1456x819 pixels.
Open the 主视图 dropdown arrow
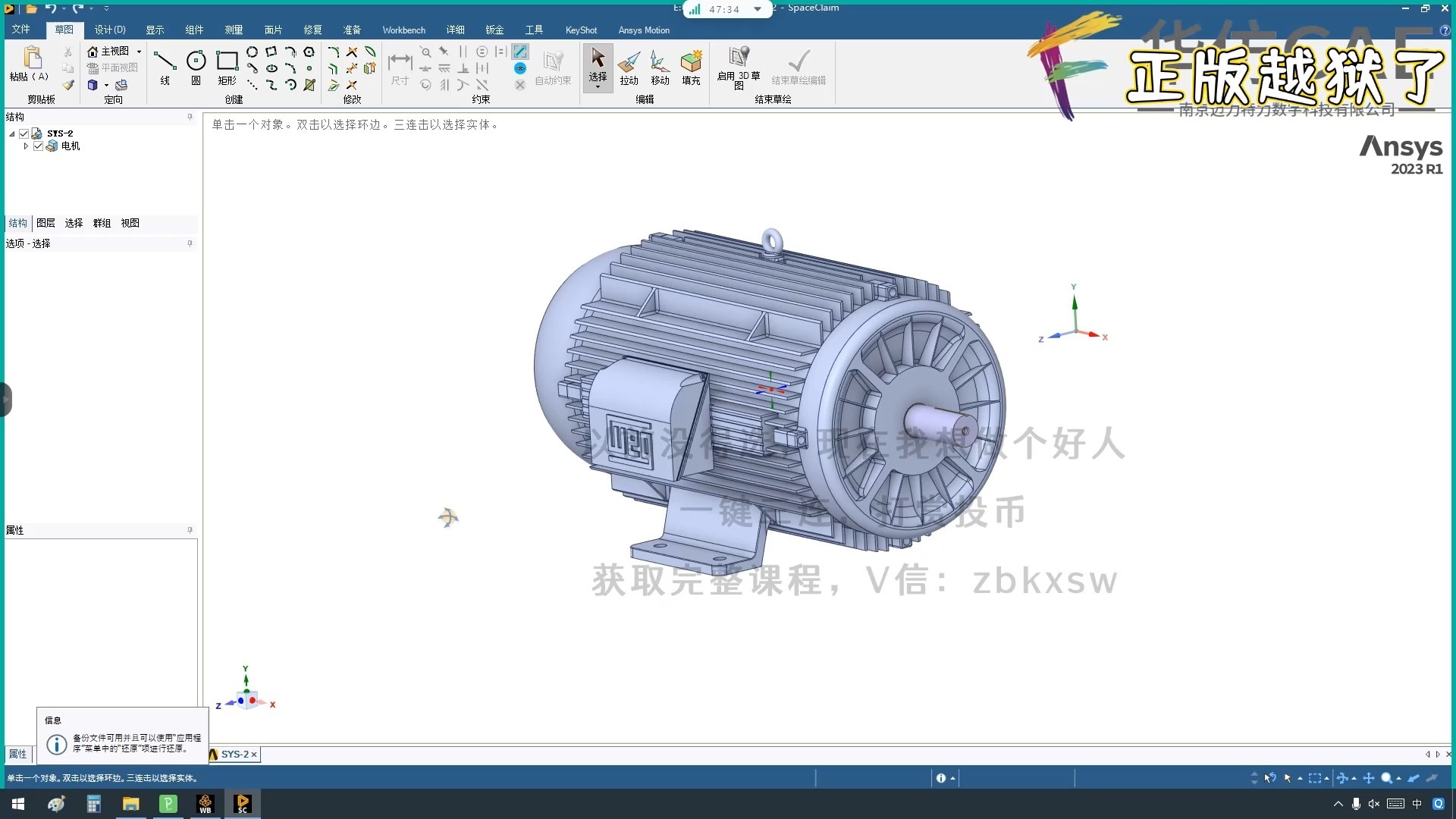pos(140,52)
